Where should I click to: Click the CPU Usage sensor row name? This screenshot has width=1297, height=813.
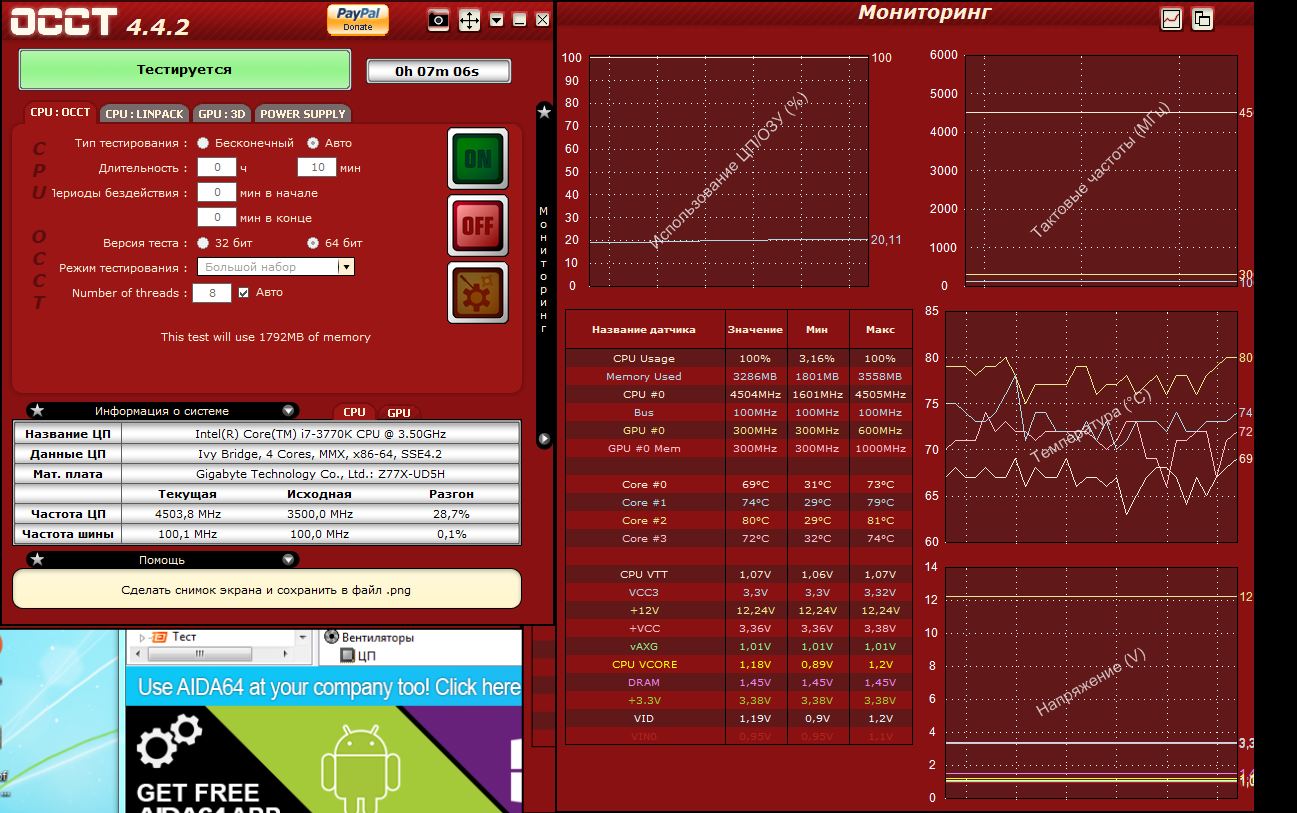(x=644, y=358)
